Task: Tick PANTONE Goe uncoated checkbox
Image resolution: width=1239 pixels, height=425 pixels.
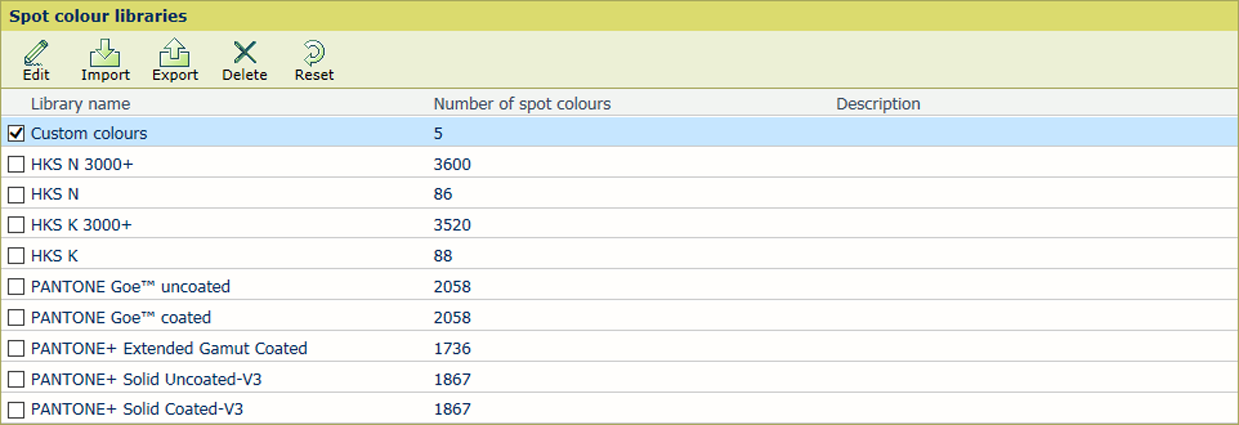Action: (16, 287)
